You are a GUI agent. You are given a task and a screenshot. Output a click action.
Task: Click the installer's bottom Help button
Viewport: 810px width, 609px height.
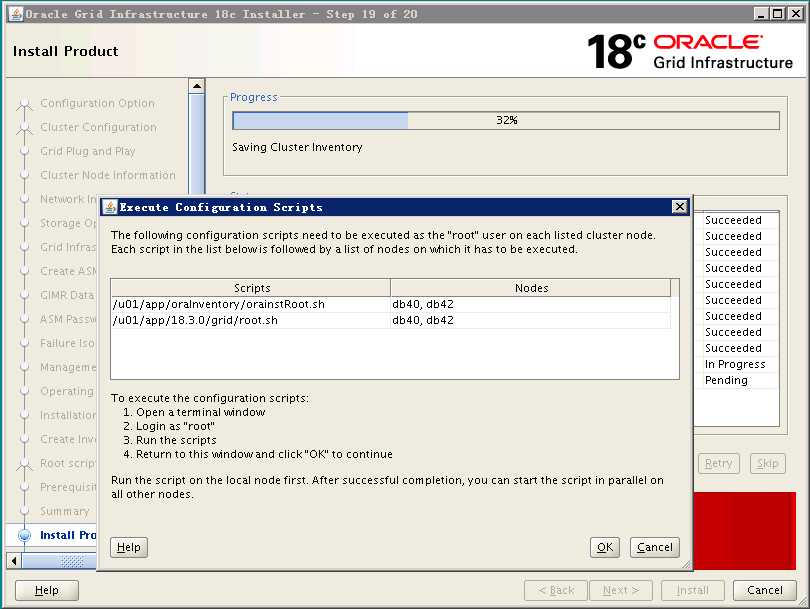coord(46,590)
